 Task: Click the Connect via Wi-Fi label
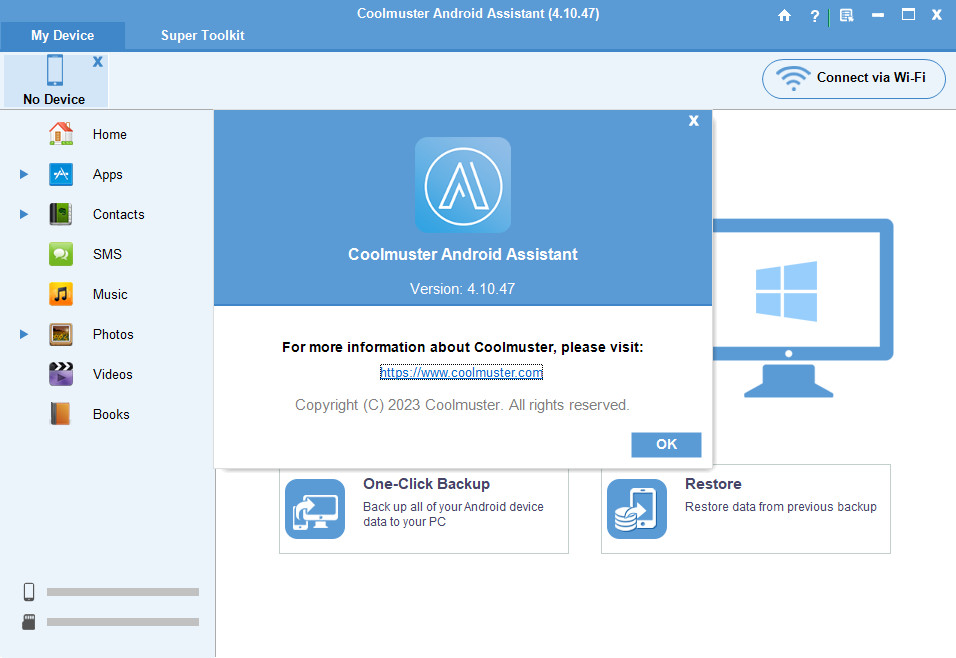tap(871, 77)
